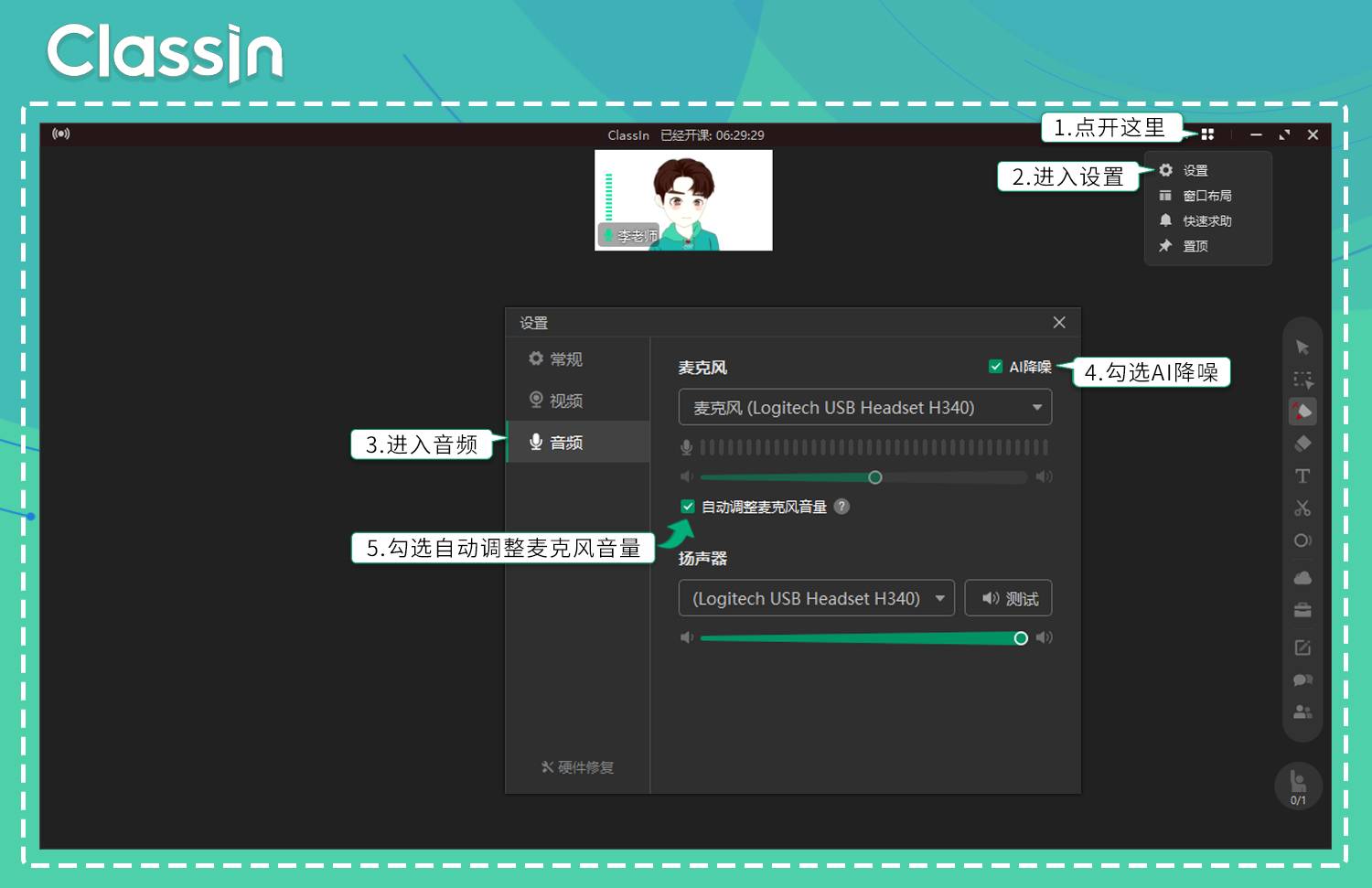Minimize the ClassIn window
The height and width of the screenshot is (888, 1372).
1256,134
